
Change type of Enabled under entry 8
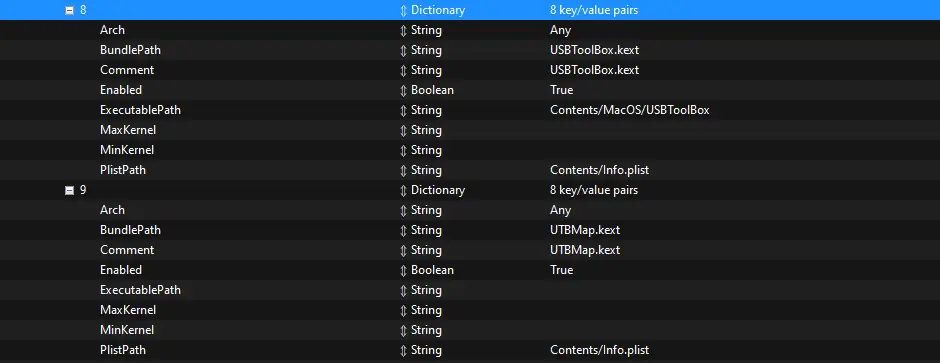click(x=403, y=90)
